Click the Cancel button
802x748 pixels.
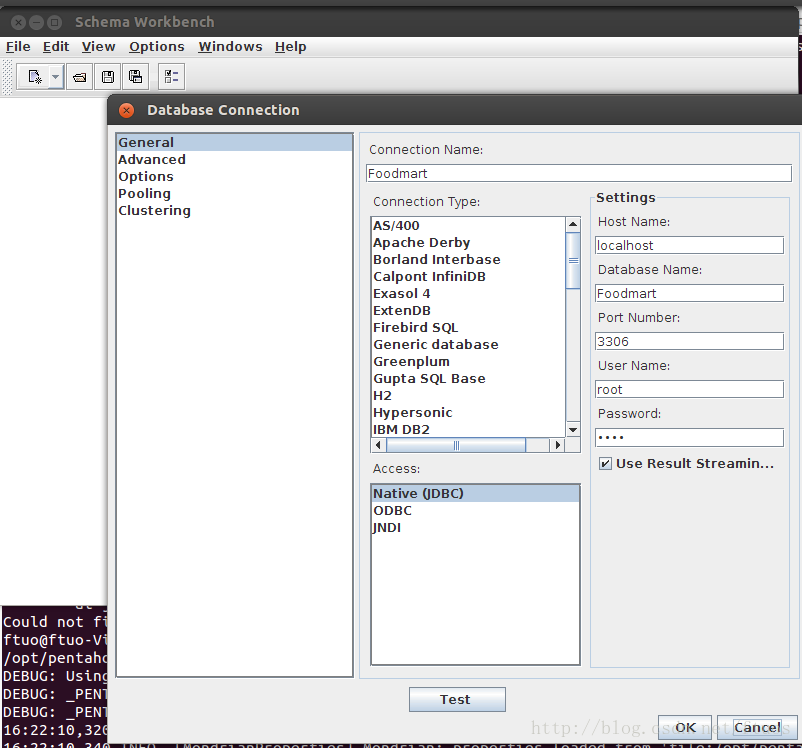pos(757,728)
